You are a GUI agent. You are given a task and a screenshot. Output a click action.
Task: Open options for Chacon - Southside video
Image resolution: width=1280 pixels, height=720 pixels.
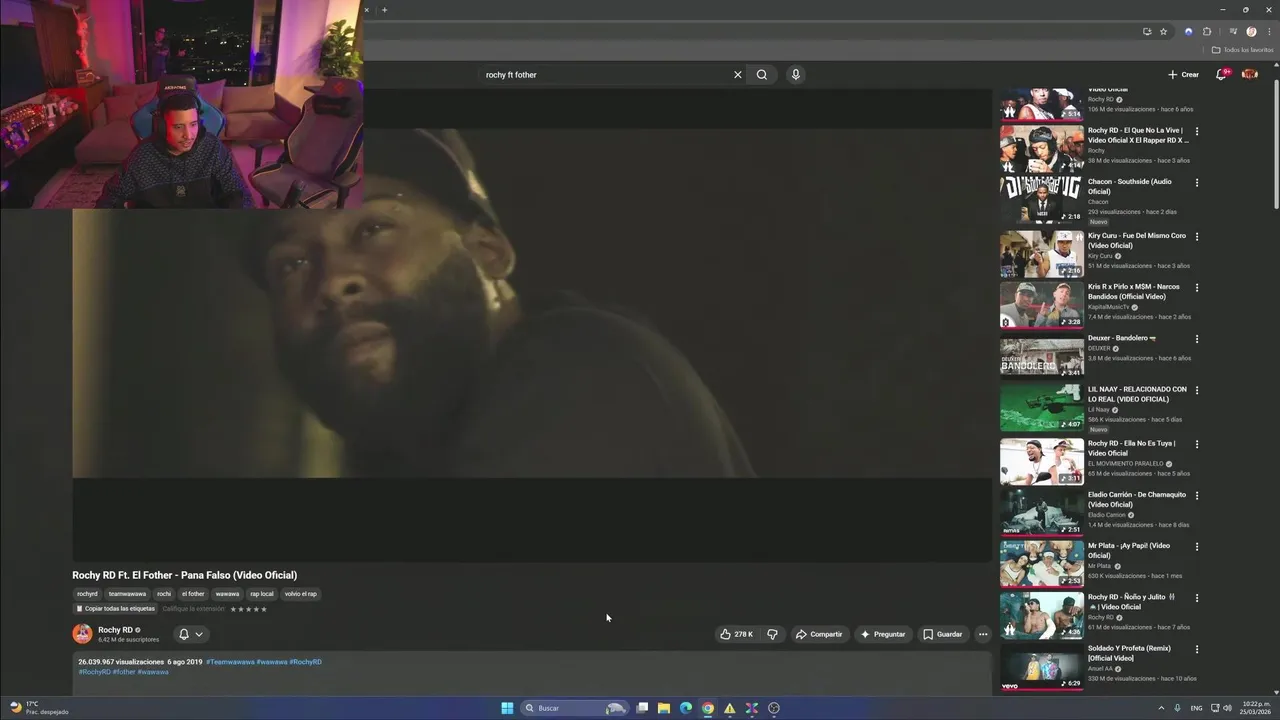[x=1197, y=183]
